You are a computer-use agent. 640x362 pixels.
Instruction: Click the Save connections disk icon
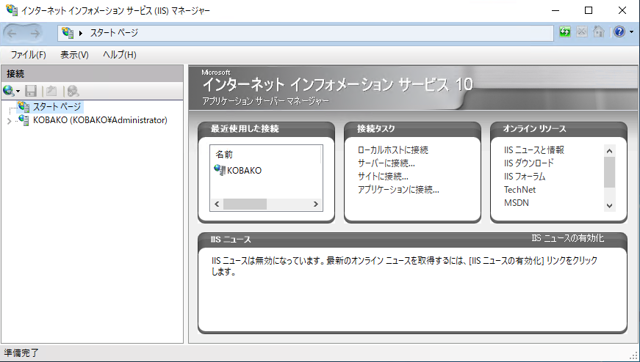(x=31, y=91)
